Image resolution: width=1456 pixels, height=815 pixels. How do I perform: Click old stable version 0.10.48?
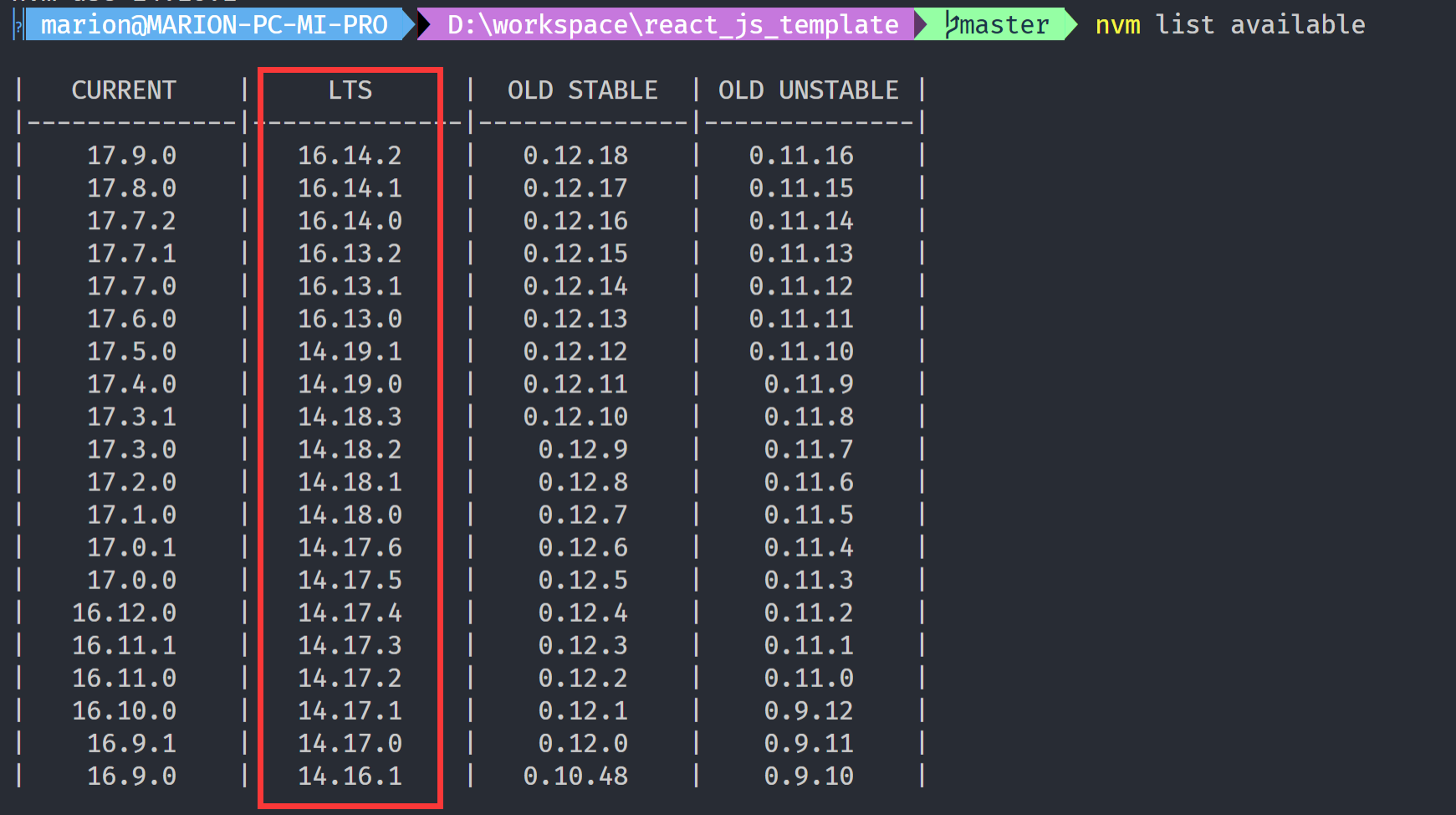(575, 776)
